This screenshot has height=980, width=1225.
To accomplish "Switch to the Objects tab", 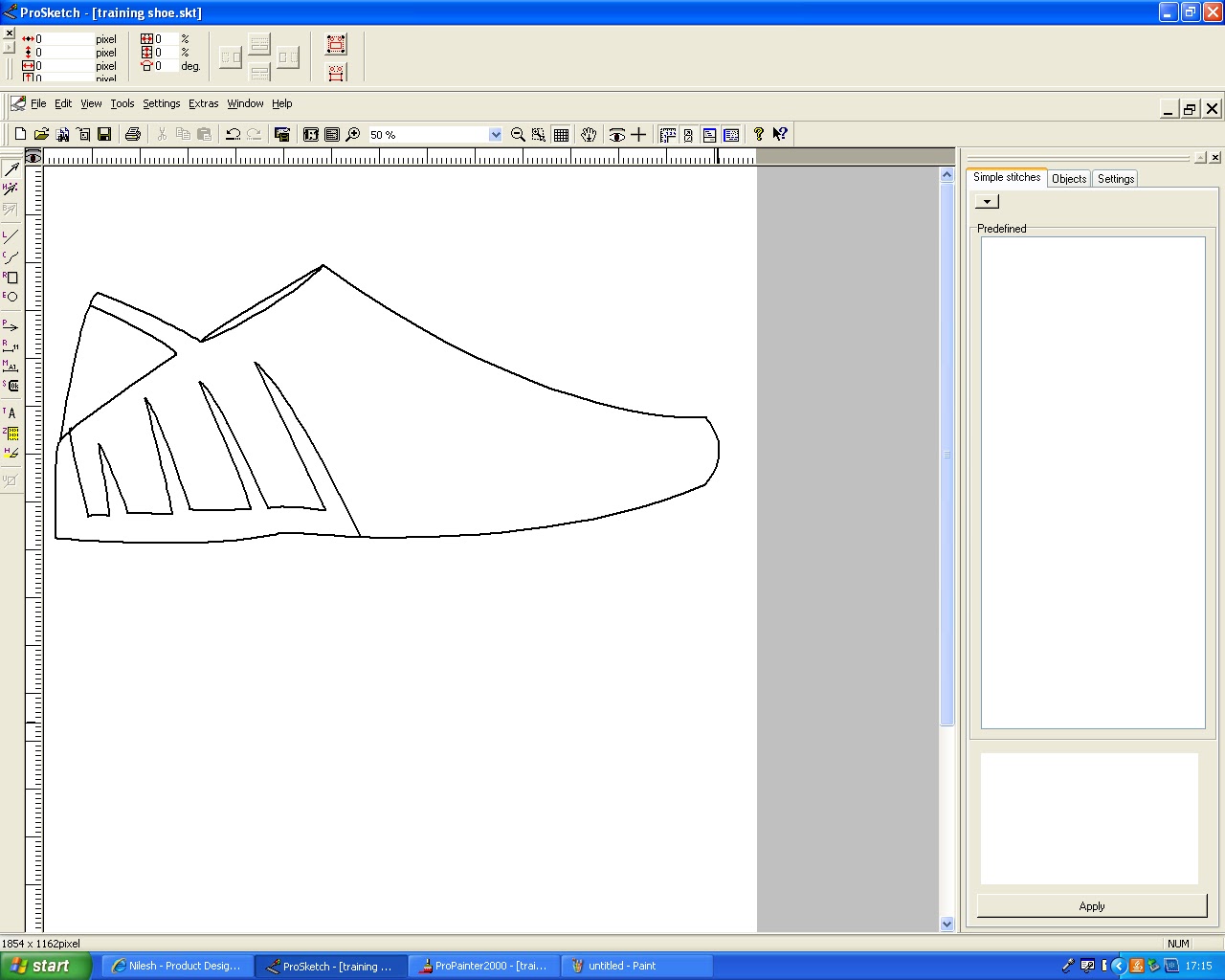I will click(x=1068, y=178).
